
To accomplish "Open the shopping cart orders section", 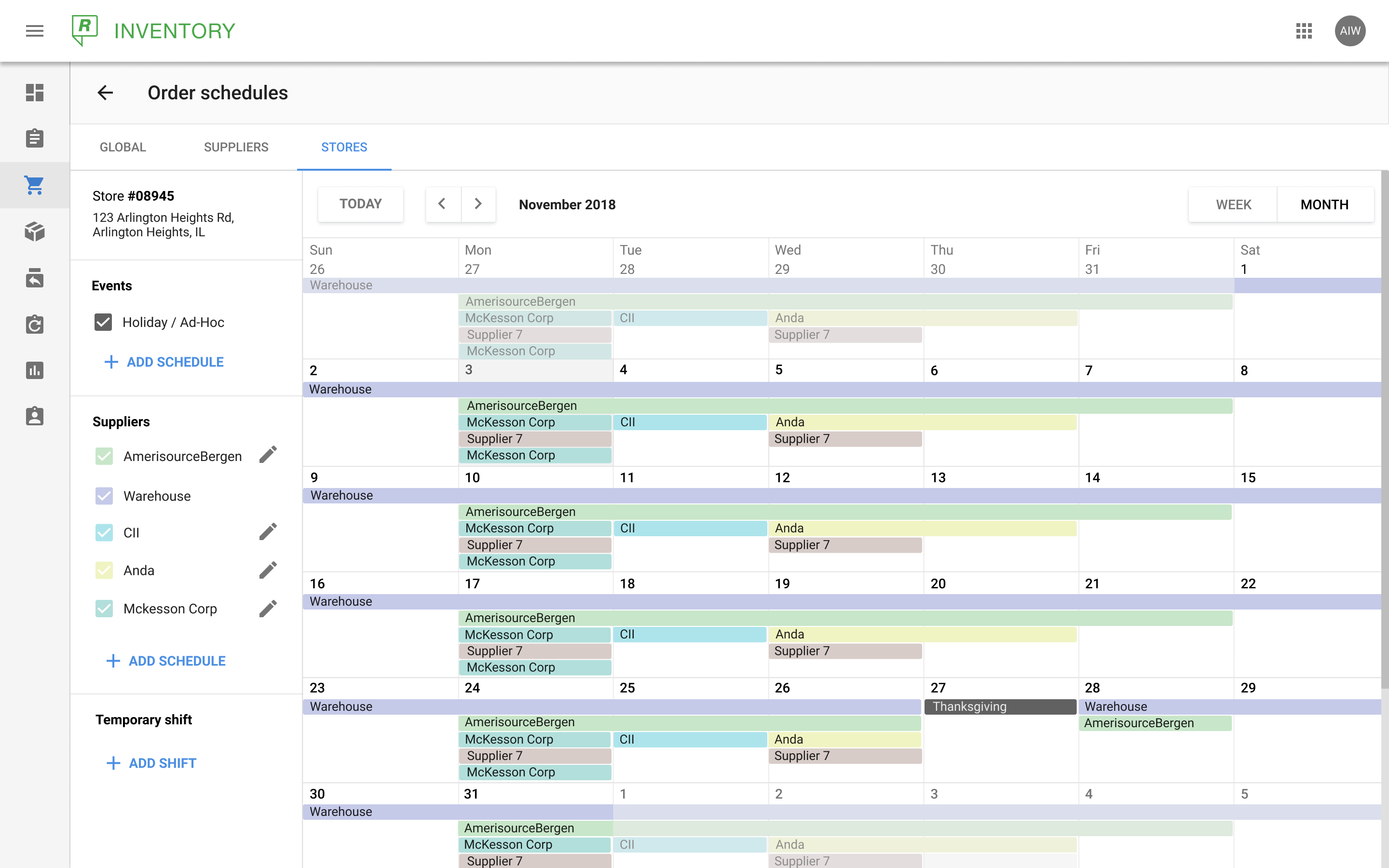I will (x=34, y=185).
